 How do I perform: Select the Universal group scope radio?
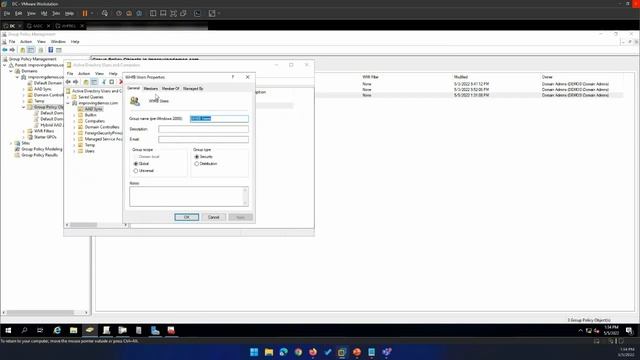[x=136, y=171]
